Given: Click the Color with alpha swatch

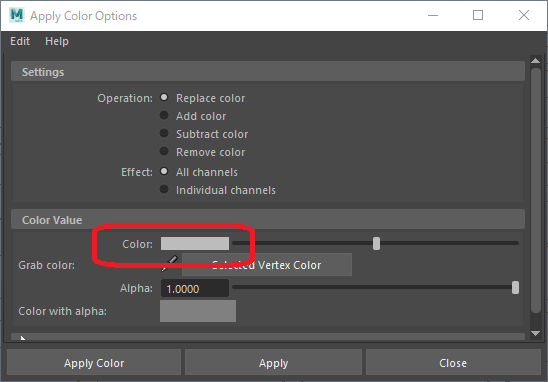Looking at the screenshot, I should 198,311.
